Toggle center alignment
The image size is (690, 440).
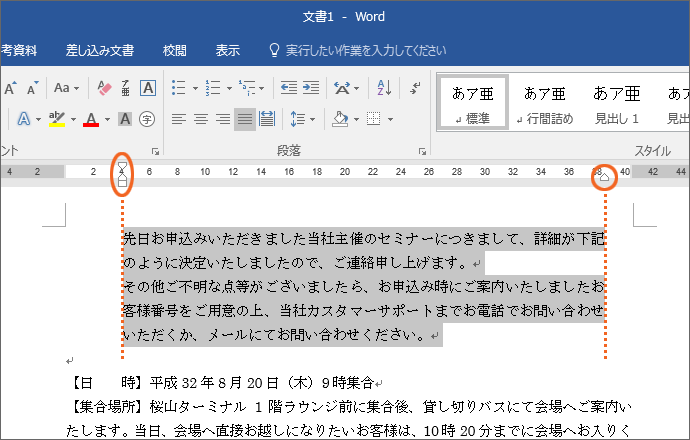(200, 119)
